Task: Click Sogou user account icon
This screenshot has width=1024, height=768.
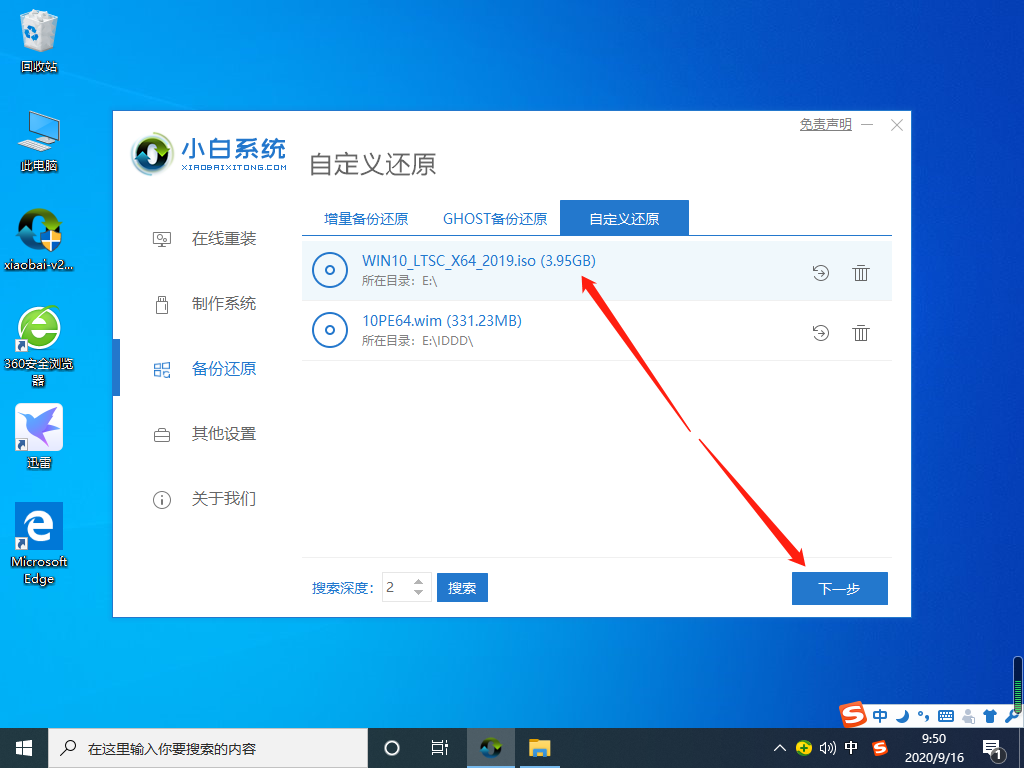Action: coord(968,716)
